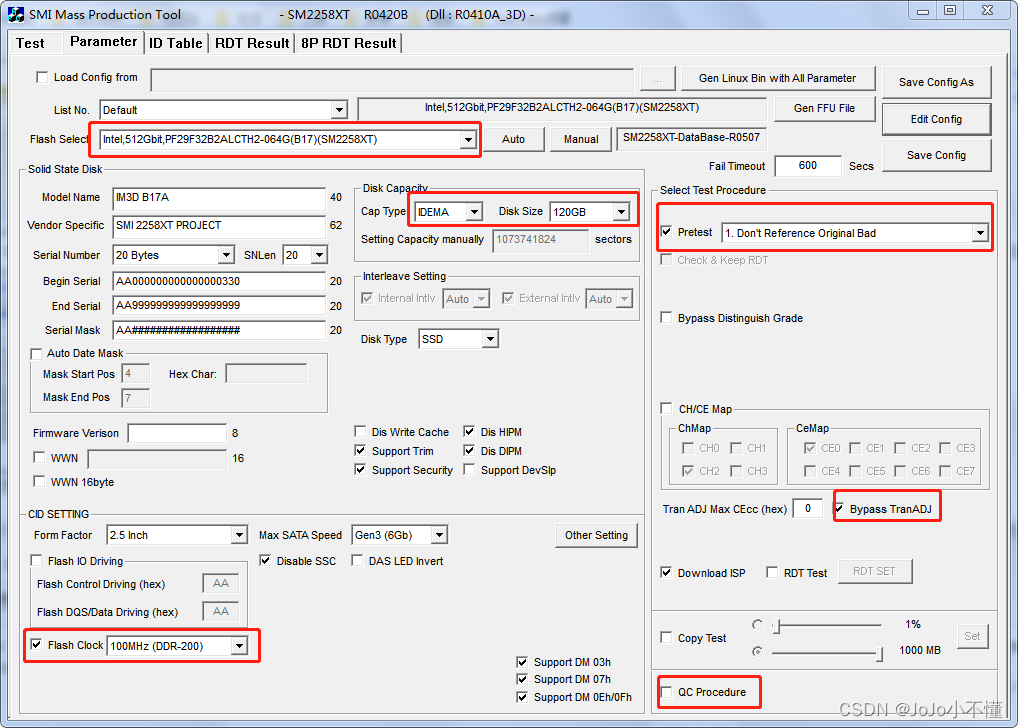Click the Vendor Specific input field
Viewport: 1018px width, 728px height.
219,225
